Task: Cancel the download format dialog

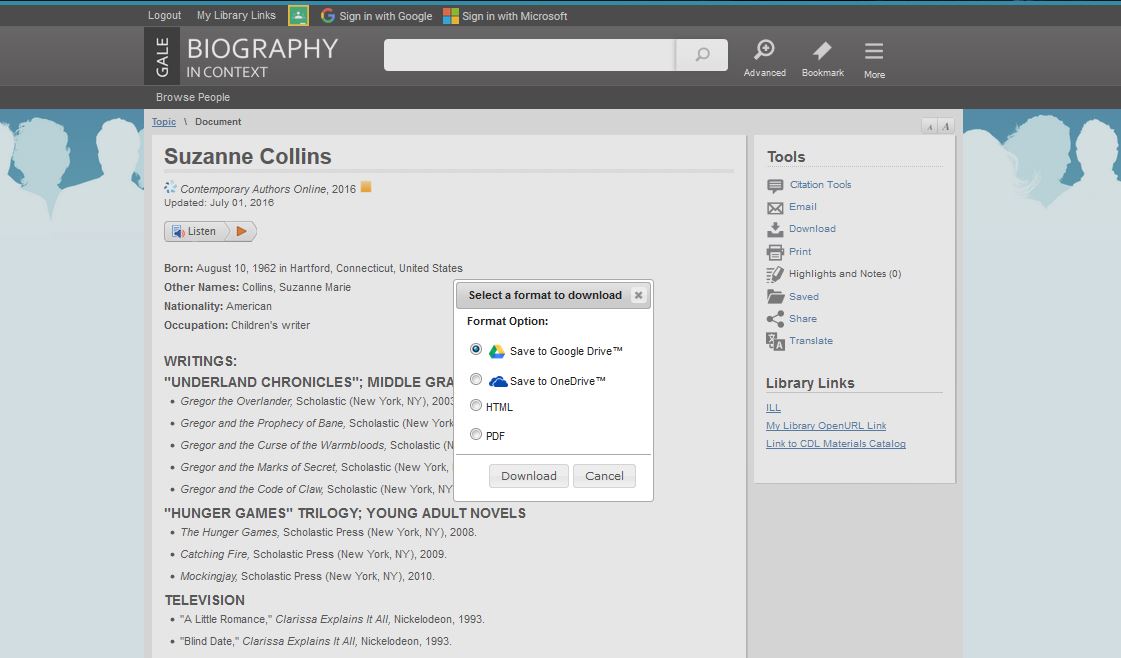Action: click(x=604, y=476)
